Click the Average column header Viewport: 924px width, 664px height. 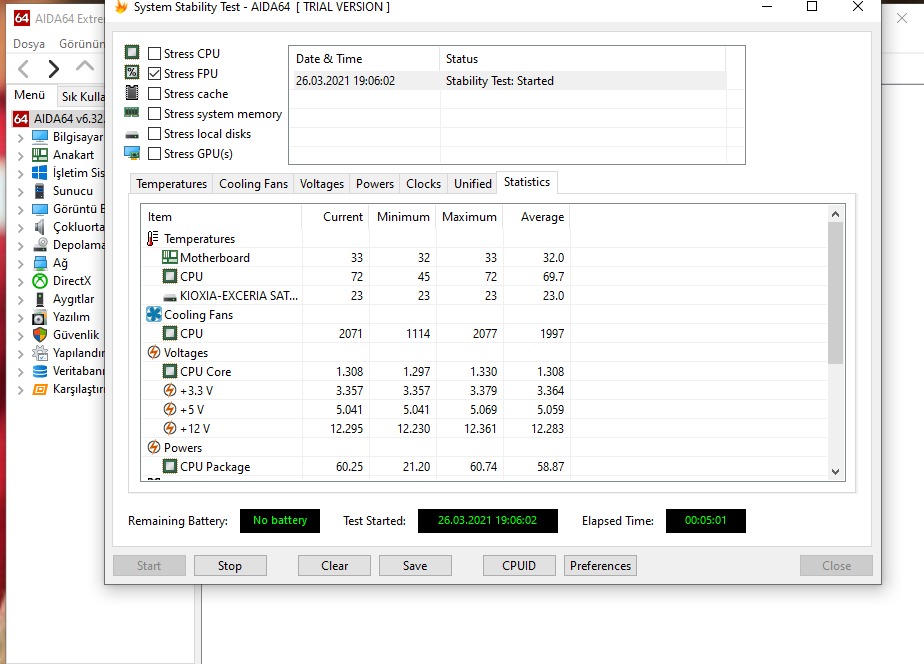[537, 217]
